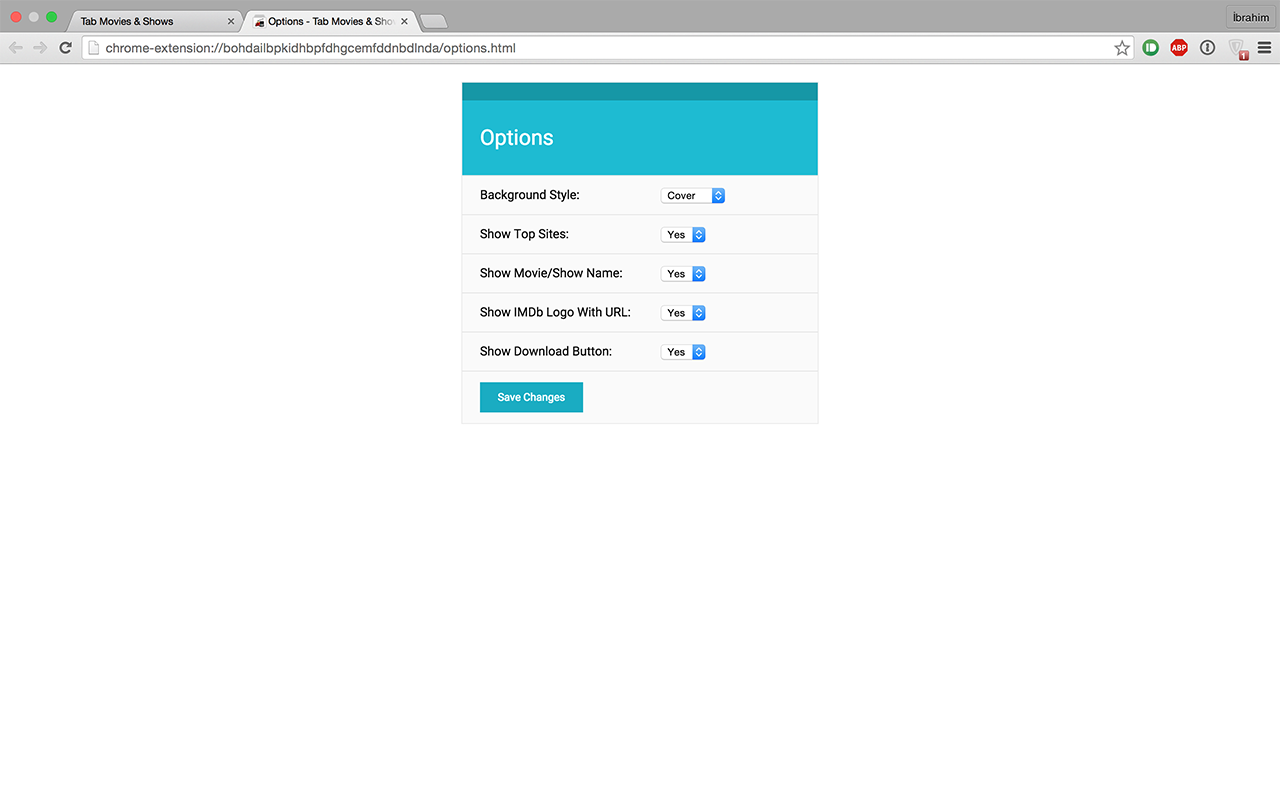The image size is (1280, 800).
Task: Open the 1Password keyhole extension icon
Action: pos(1208,47)
